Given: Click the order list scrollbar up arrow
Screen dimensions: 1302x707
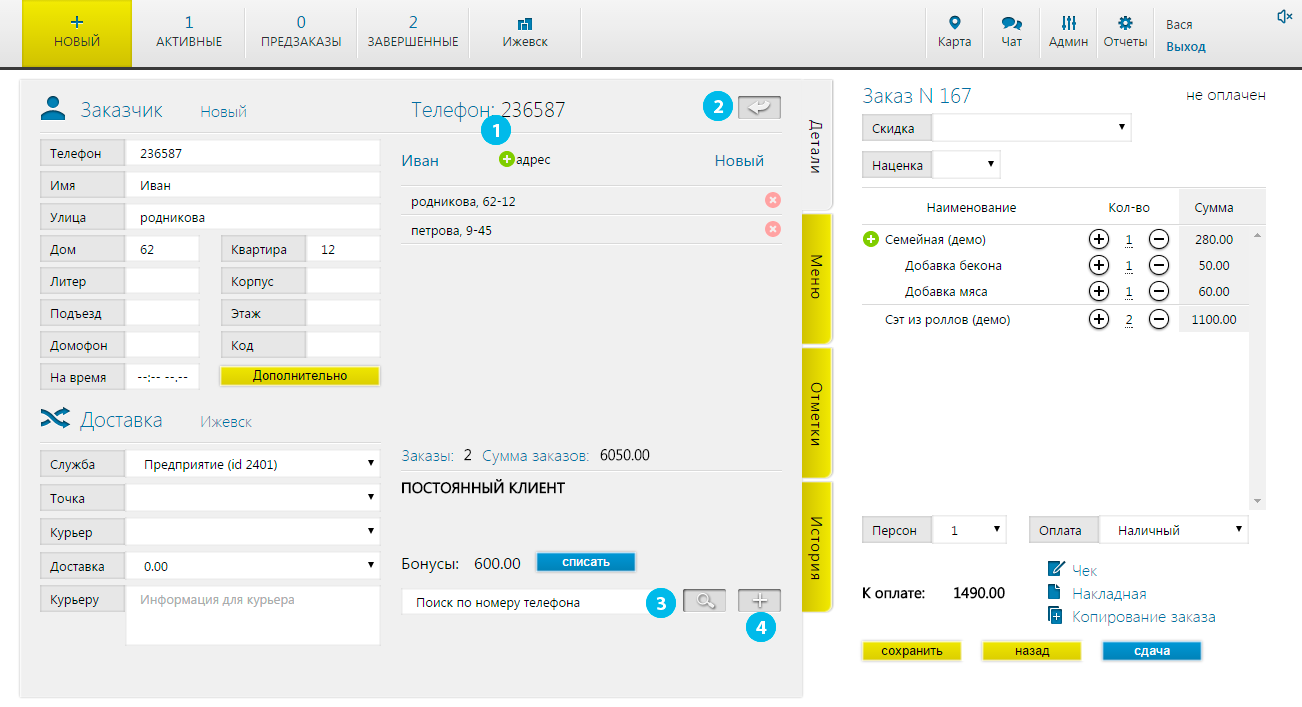Looking at the screenshot, I should [1258, 235].
